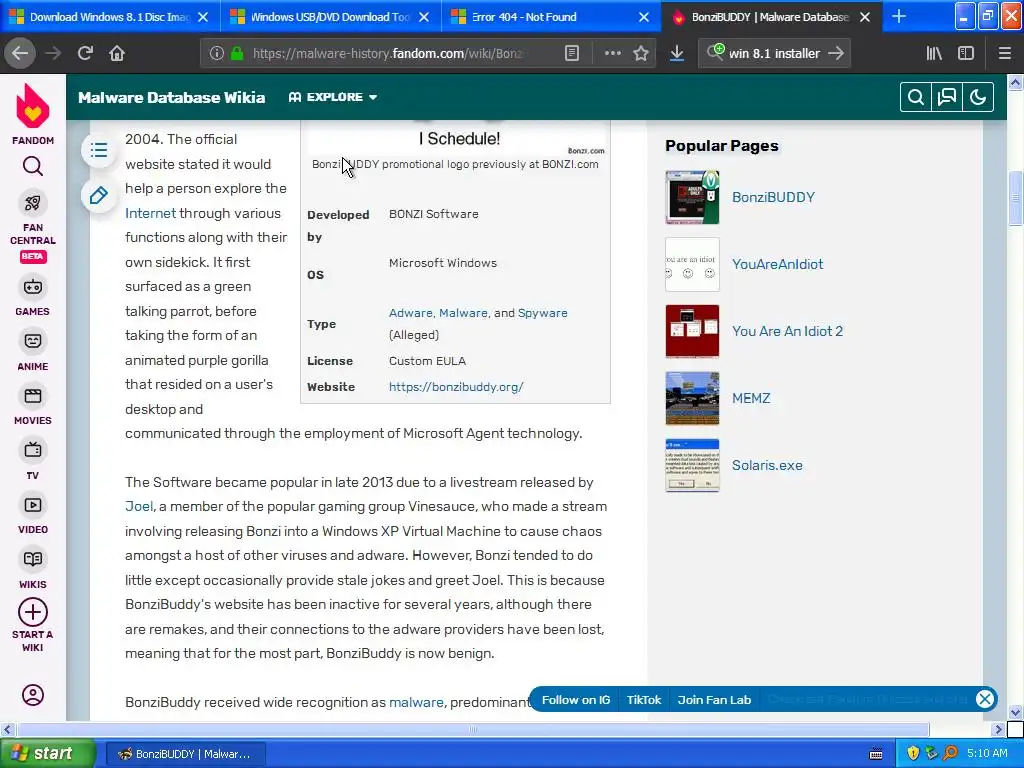Dismiss the bottom banner with X
This screenshot has width=1024, height=768.
click(985, 699)
